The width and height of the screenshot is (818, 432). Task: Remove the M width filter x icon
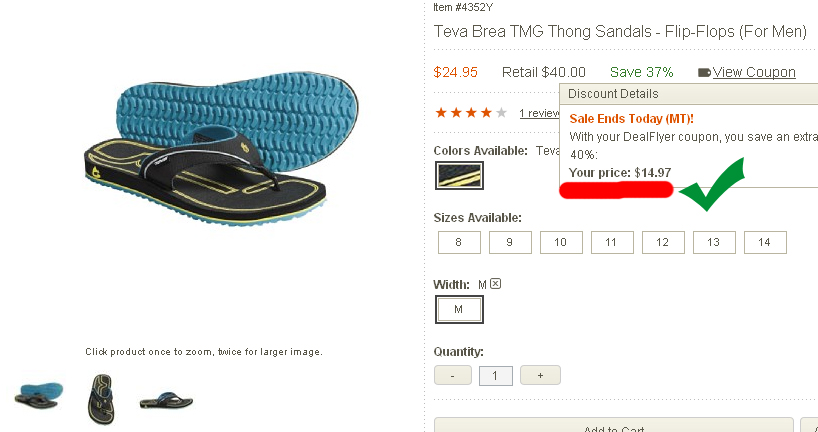pos(496,284)
